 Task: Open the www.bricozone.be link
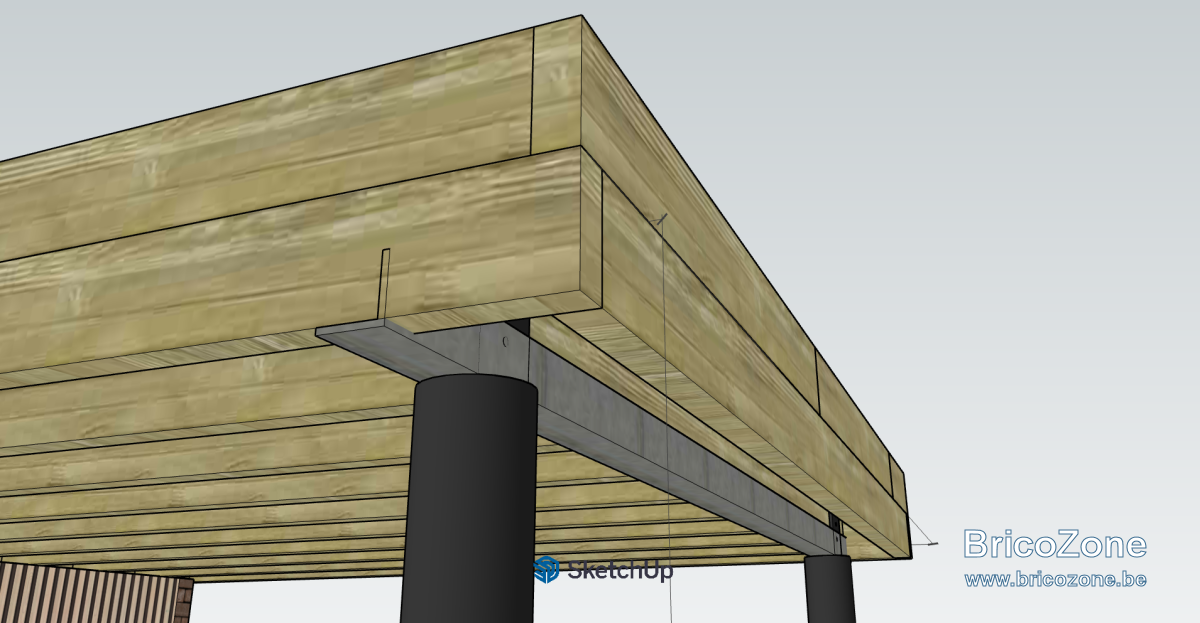click(x=1055, y=579)
